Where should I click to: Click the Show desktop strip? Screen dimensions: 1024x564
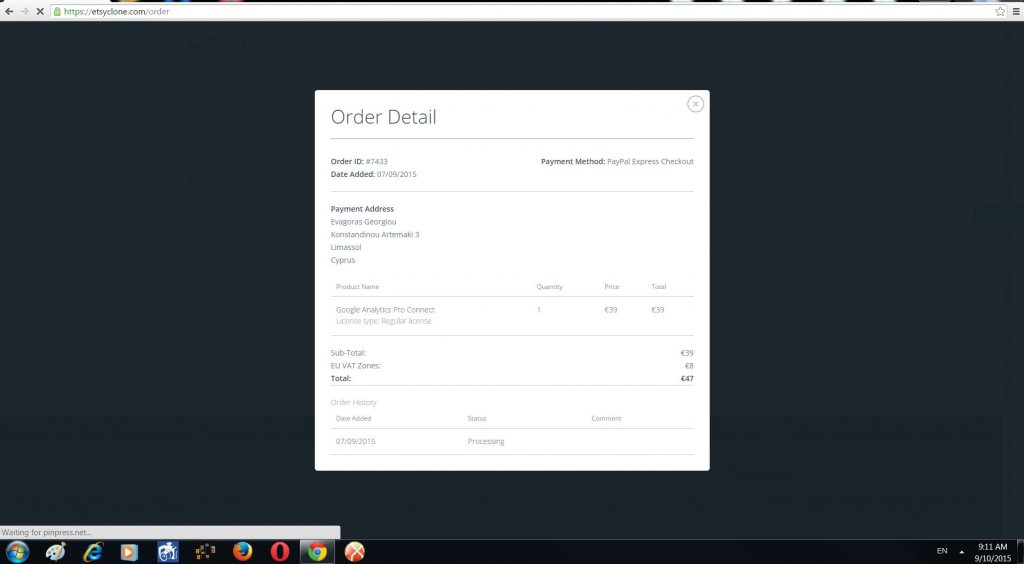(1020, 552)
